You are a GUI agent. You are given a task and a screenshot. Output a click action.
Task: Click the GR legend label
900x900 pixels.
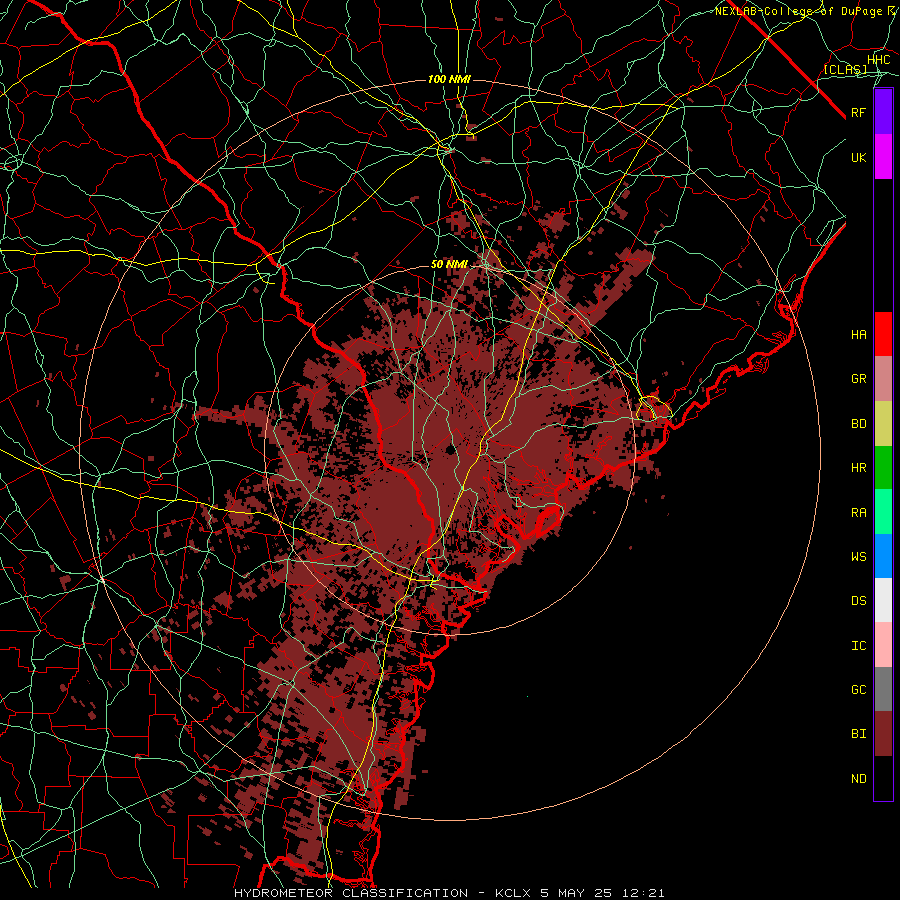(x=859, y=379)
